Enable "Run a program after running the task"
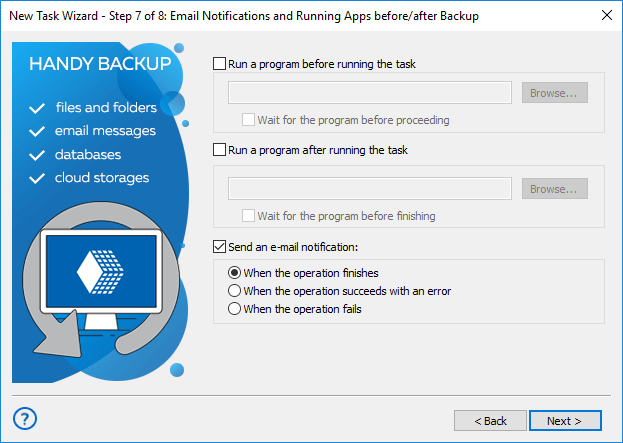Image resolution: width=623 pixels, height=443 pixels. click(x=220, y=150)
